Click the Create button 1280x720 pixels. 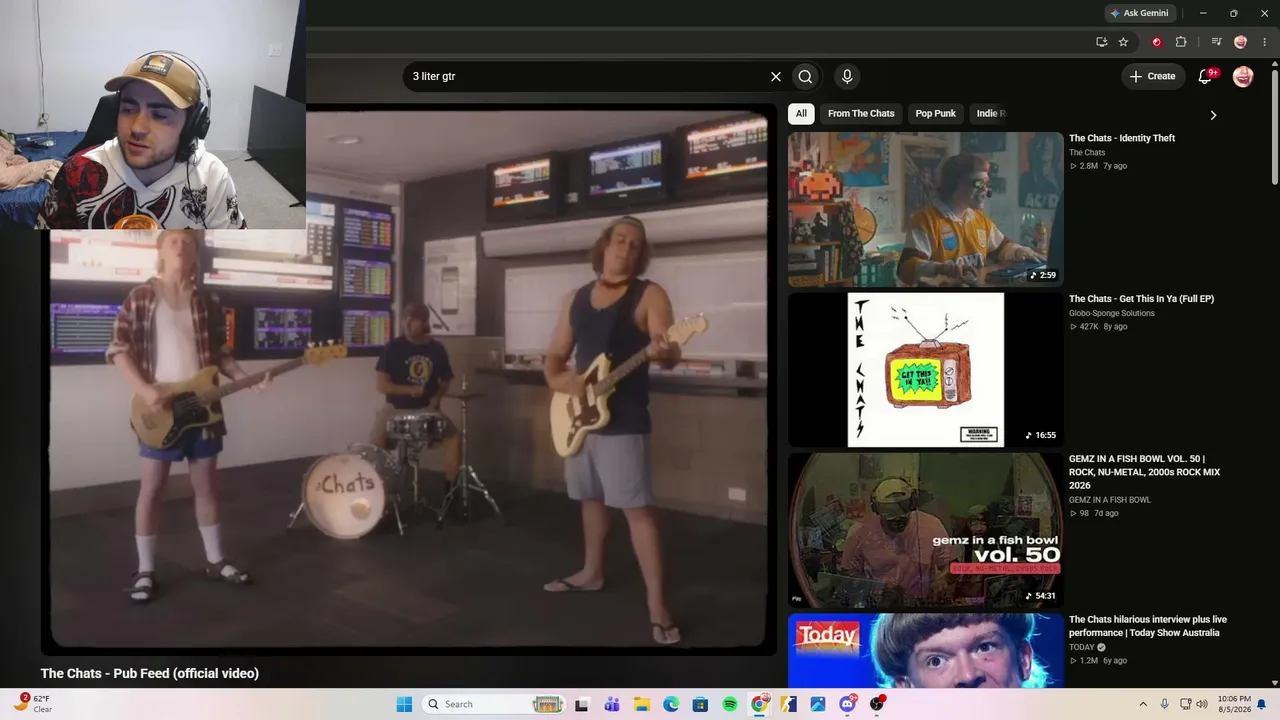click(1152, 76)
